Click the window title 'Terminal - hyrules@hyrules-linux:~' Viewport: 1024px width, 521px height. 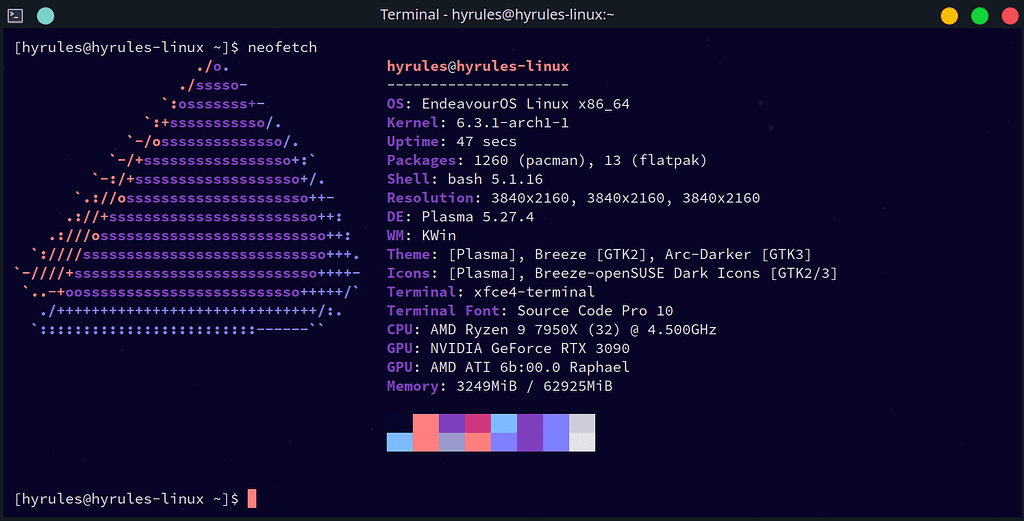click(x=497, y=14)
